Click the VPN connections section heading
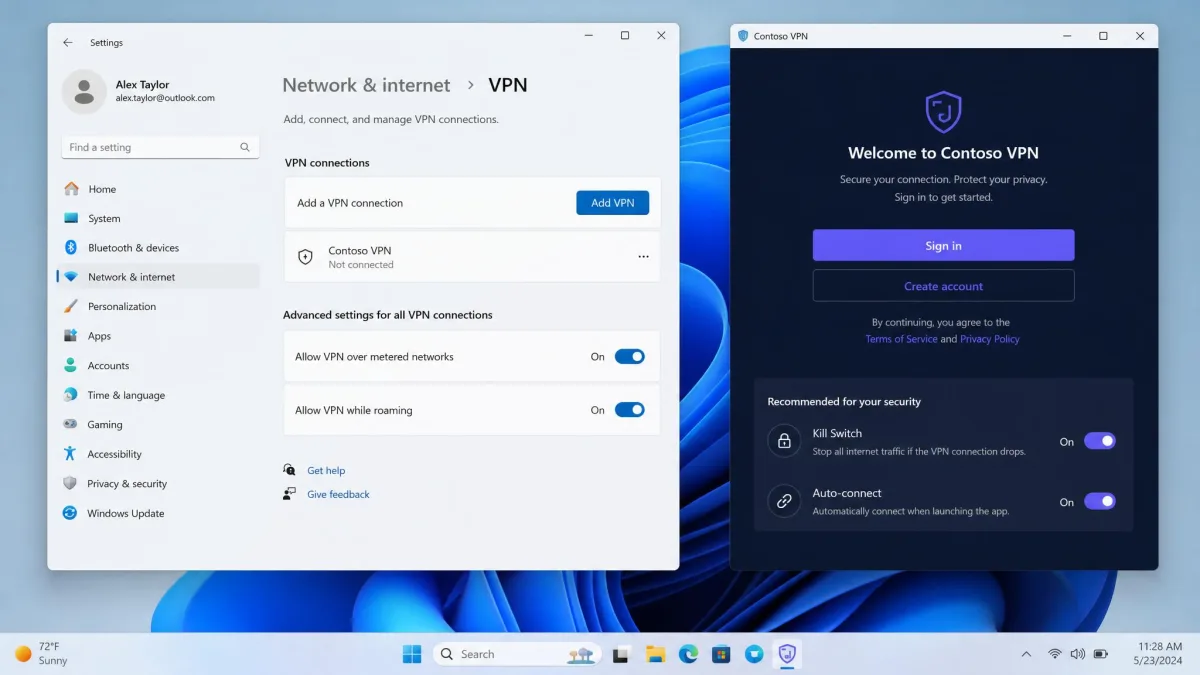Viewport: 1200px width, 675px height. point(327,163)
